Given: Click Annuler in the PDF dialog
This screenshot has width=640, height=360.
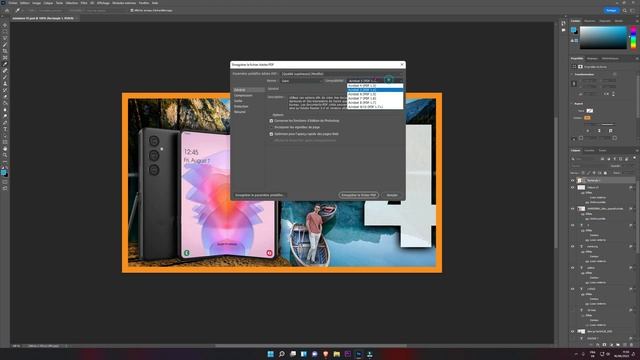Looking at the screenshot, I should (392, 196).
